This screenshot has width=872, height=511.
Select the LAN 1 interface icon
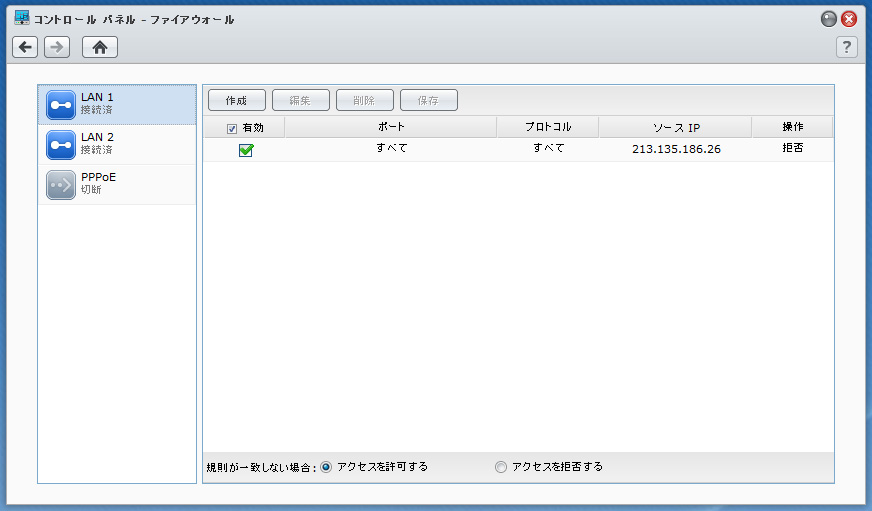coord(61,105)
